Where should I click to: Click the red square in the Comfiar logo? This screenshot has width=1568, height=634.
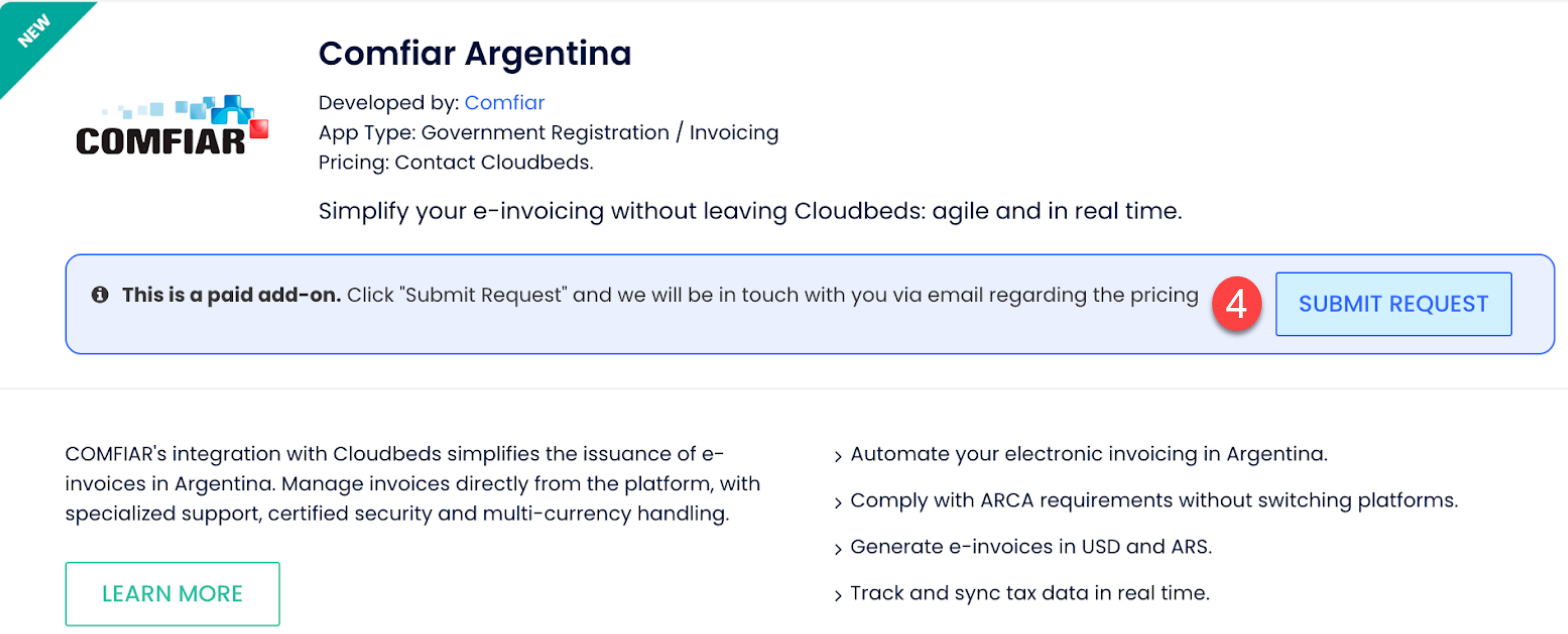click(x=261, y=129)
